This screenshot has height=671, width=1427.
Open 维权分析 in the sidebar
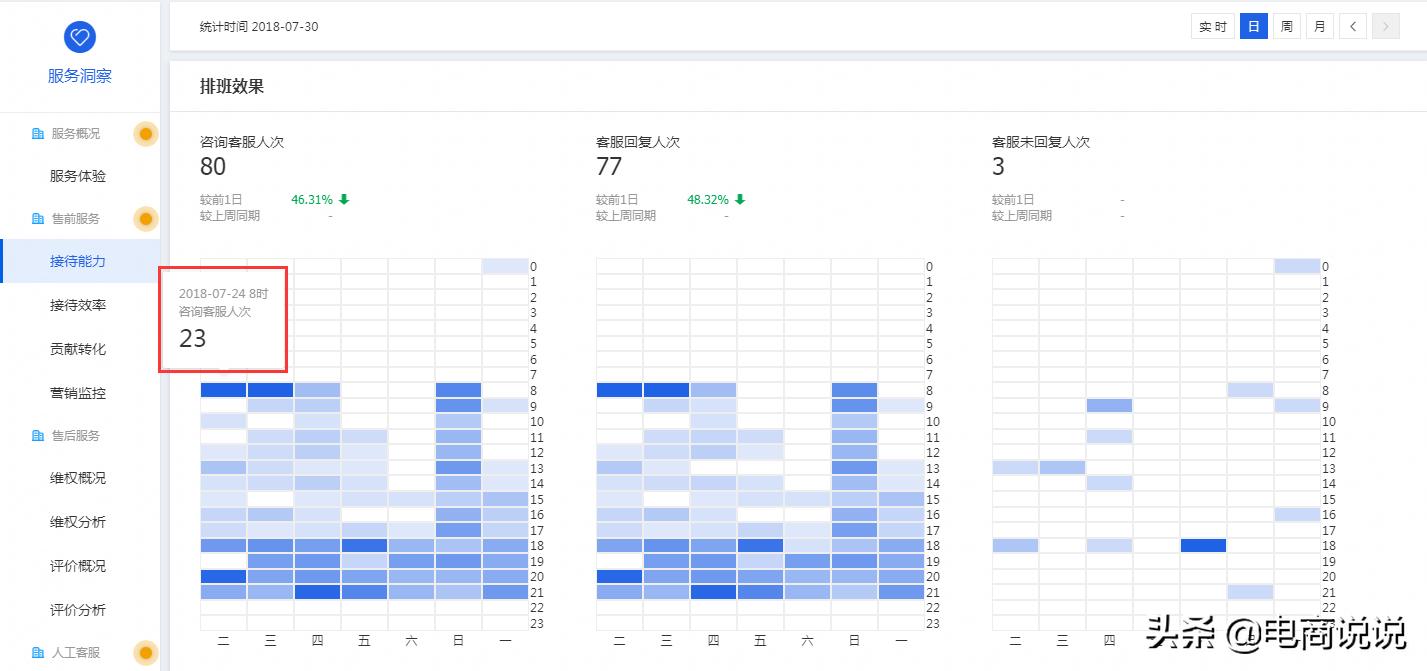tap(78, 522)
